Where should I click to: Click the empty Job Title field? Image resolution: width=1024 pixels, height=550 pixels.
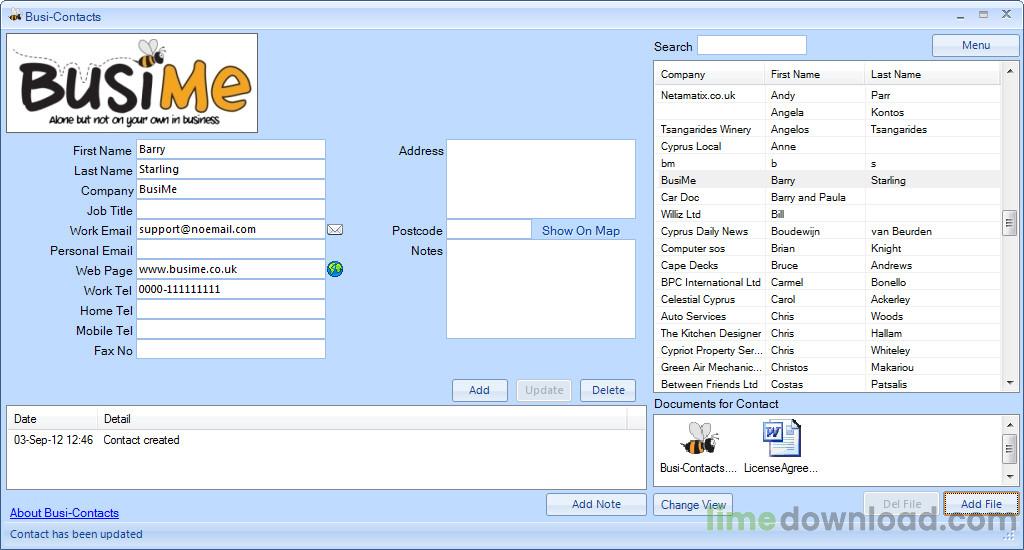[x=231, y=209]
